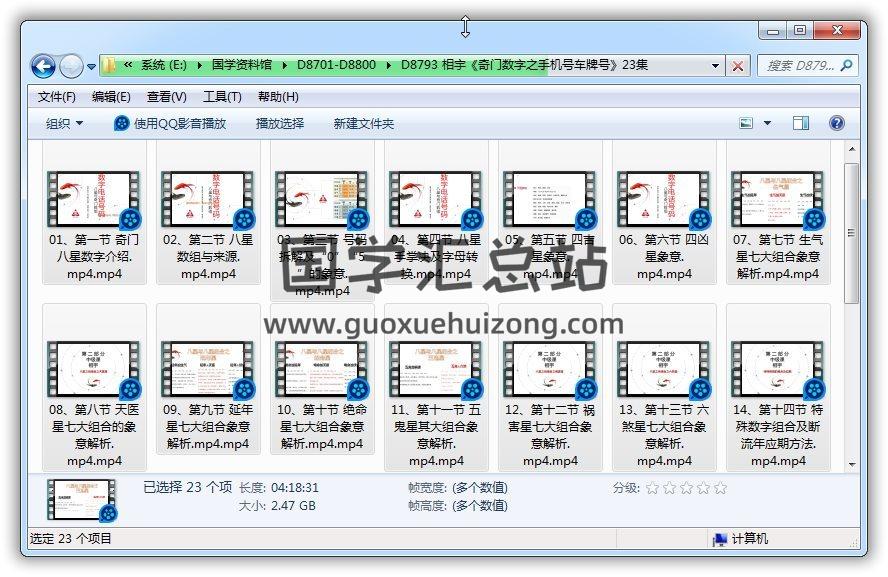
Task: Set rating to five stars
Action: (720, 488)
